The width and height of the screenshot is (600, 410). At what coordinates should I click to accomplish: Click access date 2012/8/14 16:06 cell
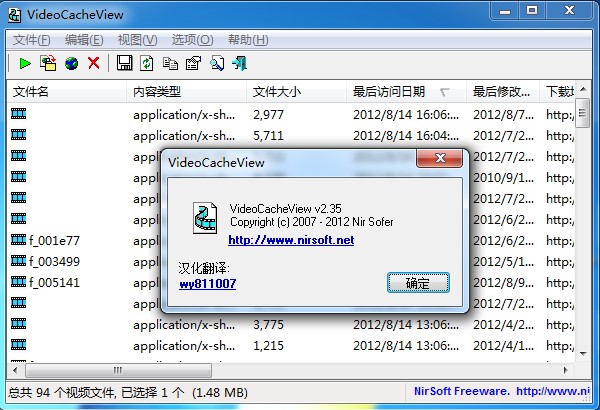pyautogui.click(x=406, y=114)
